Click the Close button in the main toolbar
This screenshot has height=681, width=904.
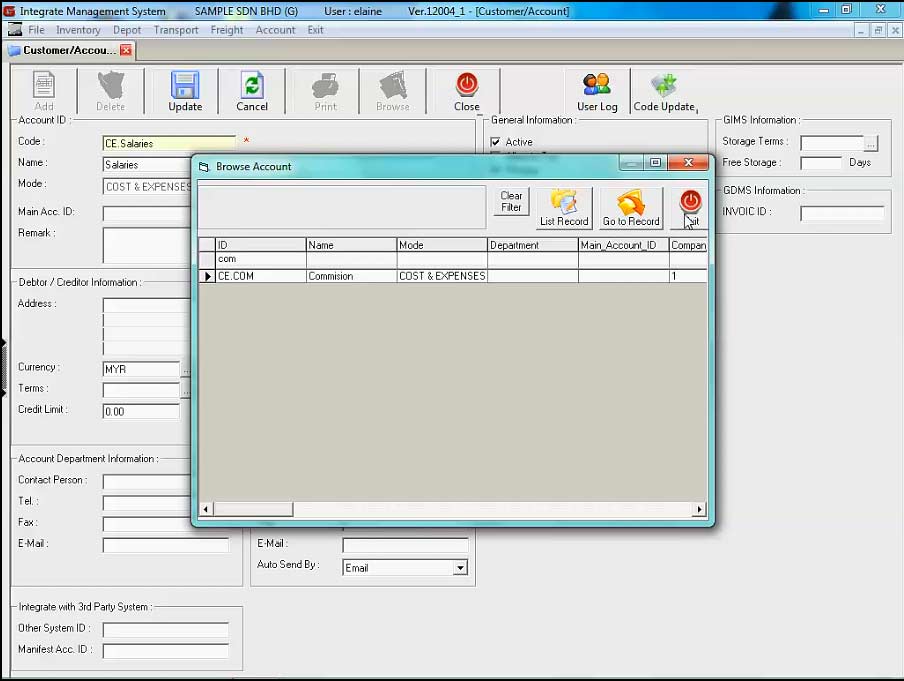point(466,91)
